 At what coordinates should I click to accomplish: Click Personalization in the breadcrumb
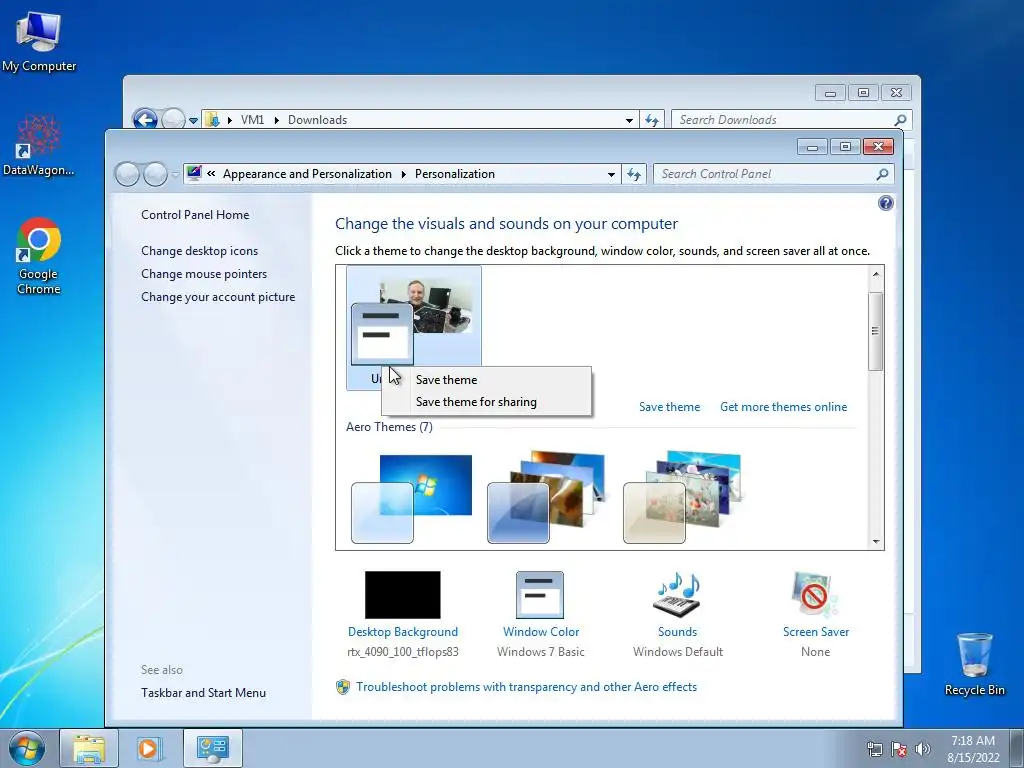tap(455, 174)
